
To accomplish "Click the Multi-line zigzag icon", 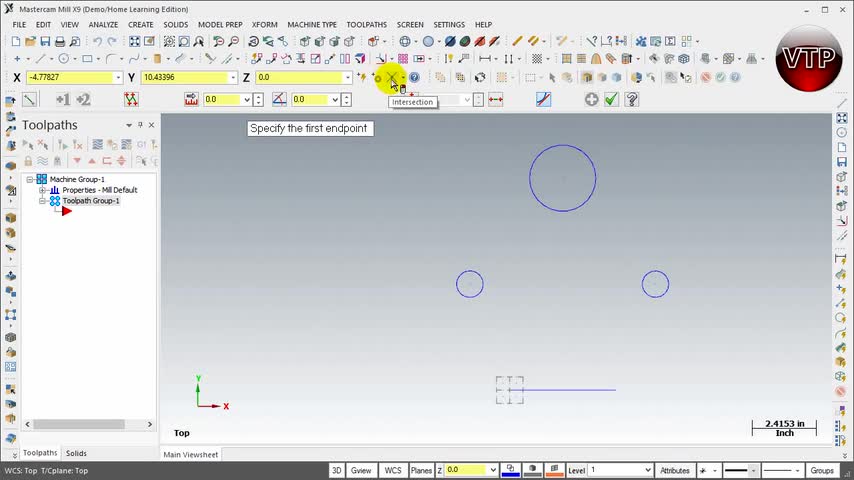I will pyautogui.click(x=131, y=99).
